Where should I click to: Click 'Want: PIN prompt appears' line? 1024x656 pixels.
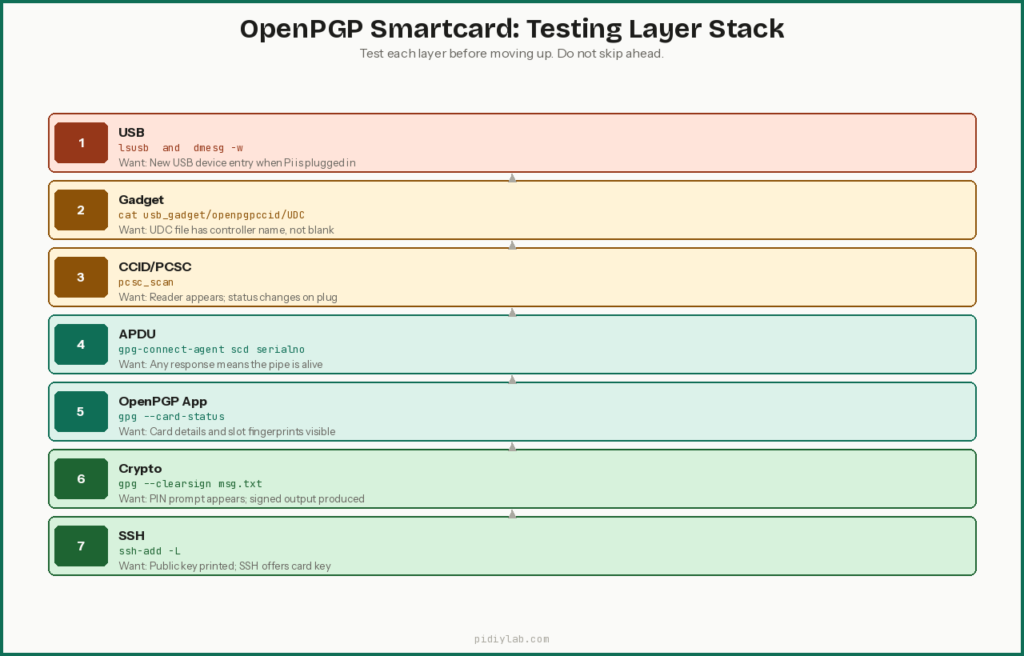pyautogui.click(x=242, y=499)
